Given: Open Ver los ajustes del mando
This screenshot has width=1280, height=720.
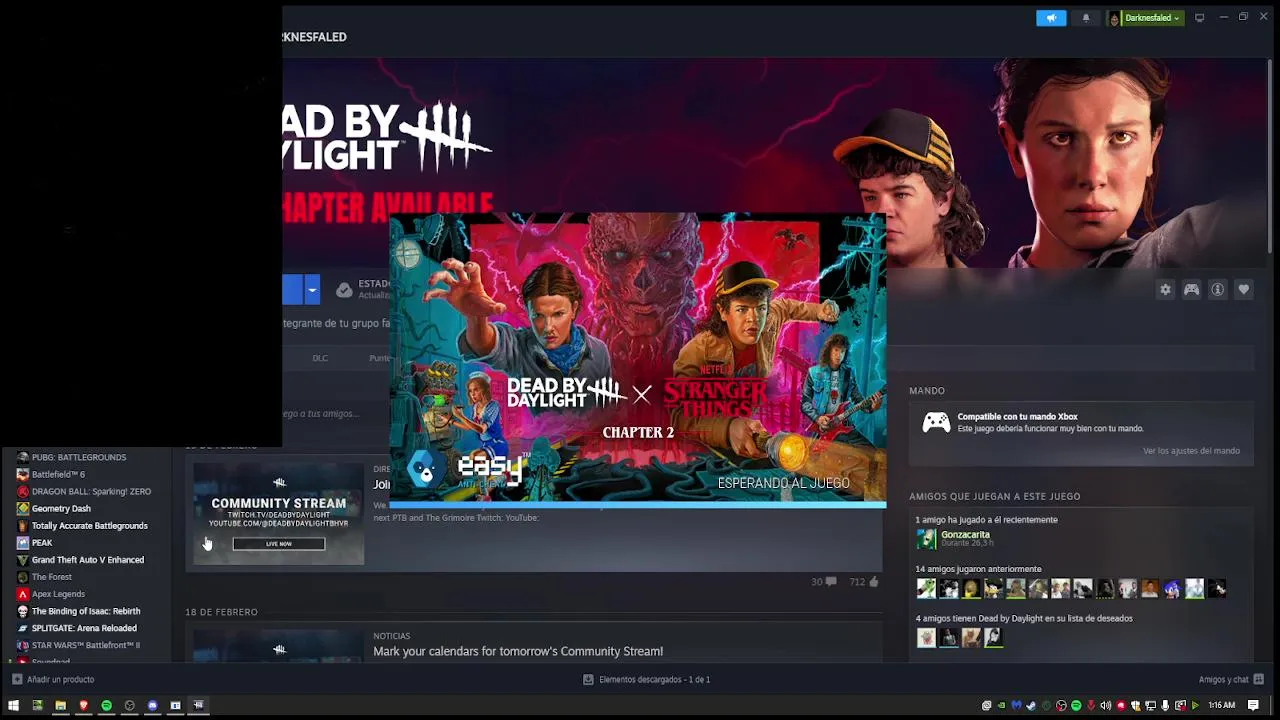Looking at the screenshot, I should pos(1191,450).
